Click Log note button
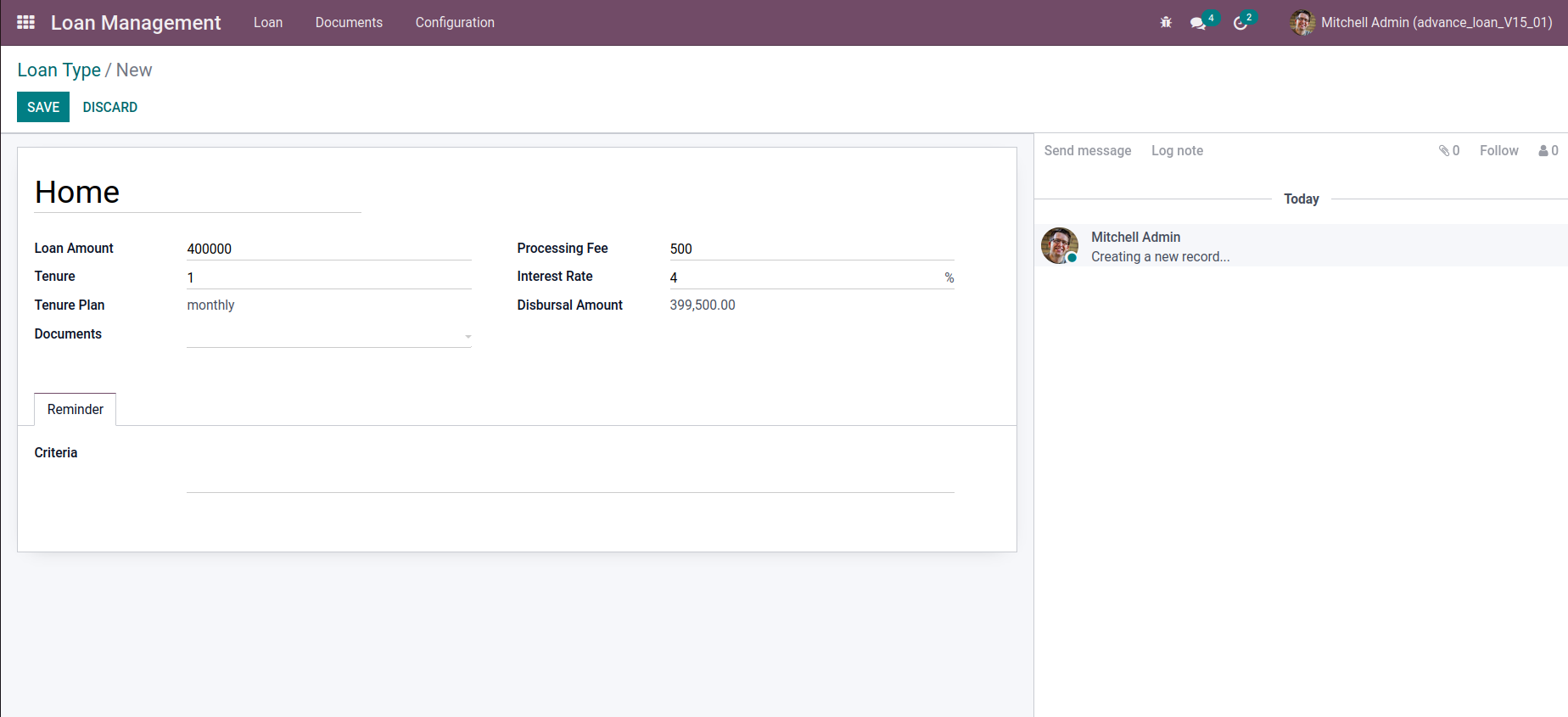The image size is (1568, 717). coord(1177,150)
